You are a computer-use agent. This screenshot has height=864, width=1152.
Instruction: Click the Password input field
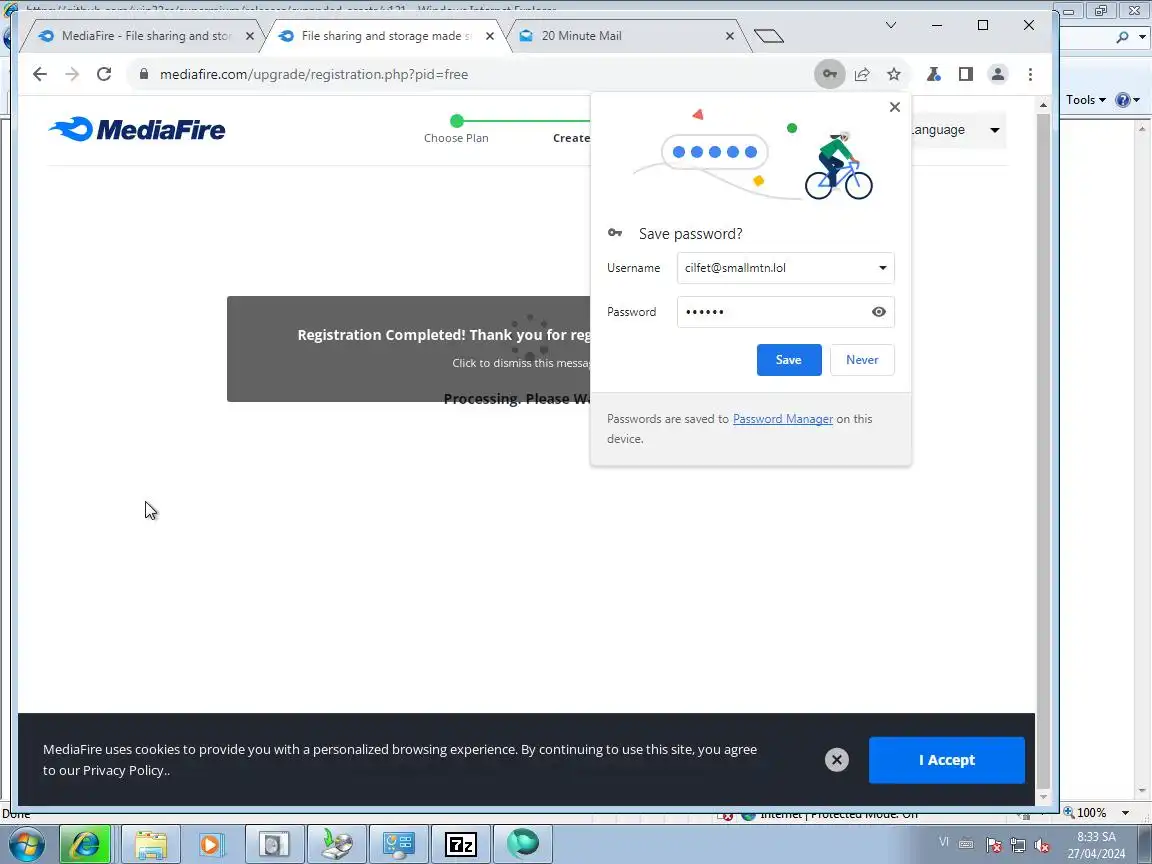tap(785, 312)
